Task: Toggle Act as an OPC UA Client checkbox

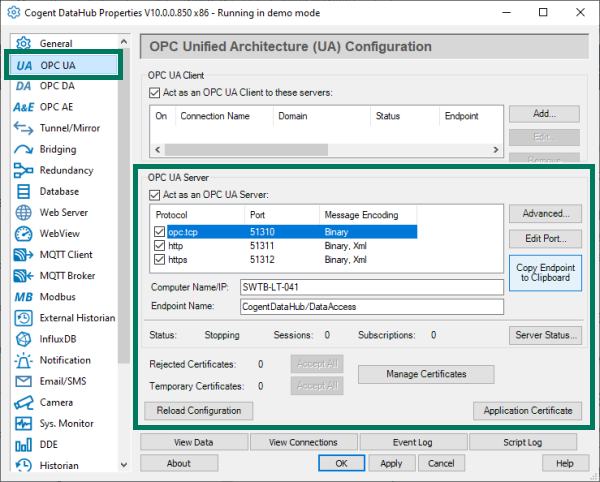Action: pos(155,93)
